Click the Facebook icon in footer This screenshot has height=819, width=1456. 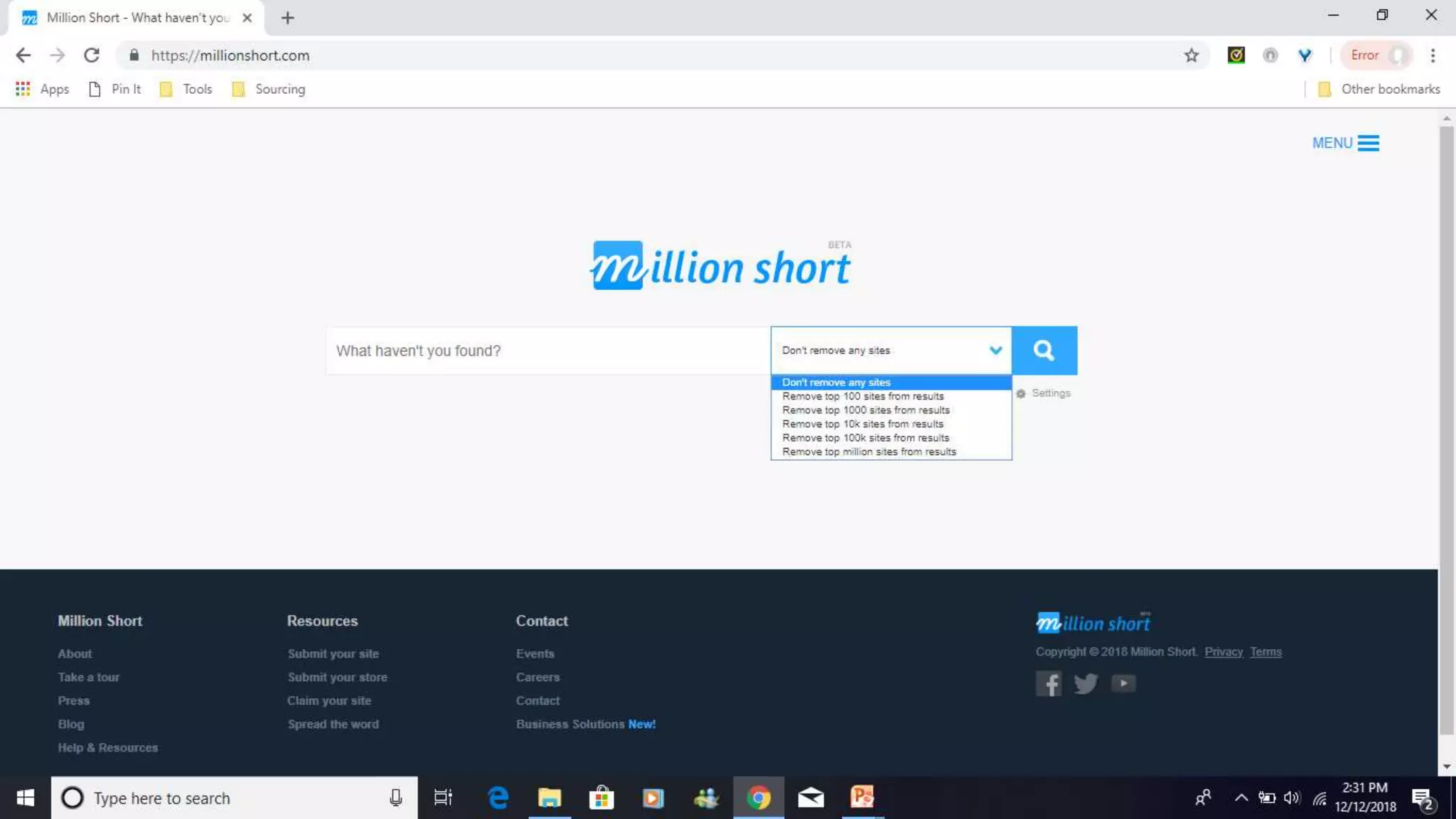point(1048,683)
